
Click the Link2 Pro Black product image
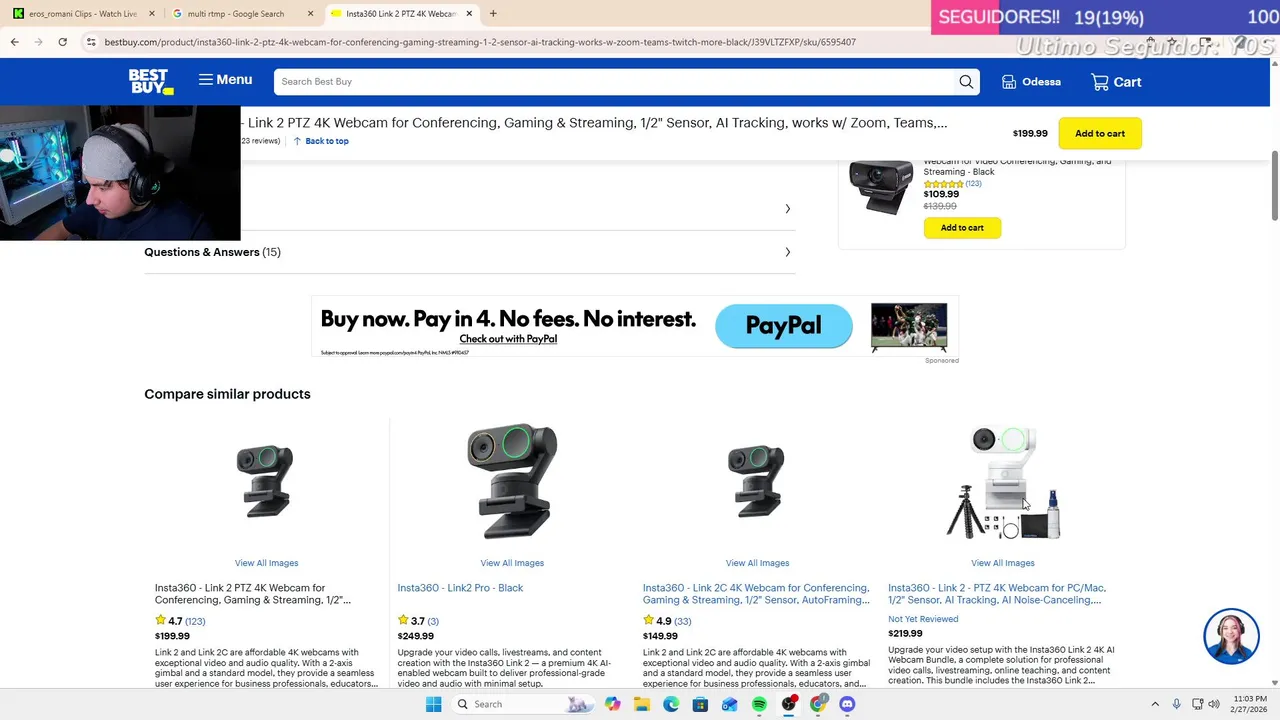click(512, 481)
